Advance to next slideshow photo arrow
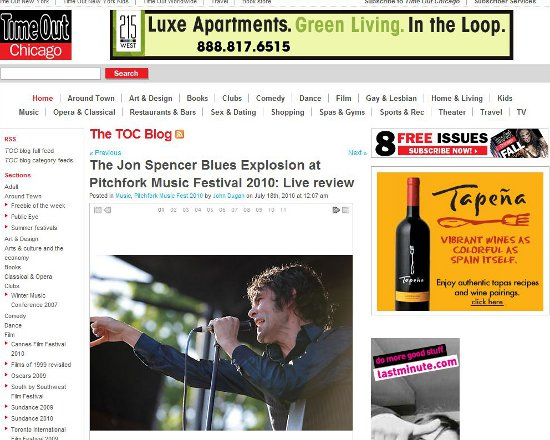The width and height of the screenshot is (550, 440). [x=336, y=210]
